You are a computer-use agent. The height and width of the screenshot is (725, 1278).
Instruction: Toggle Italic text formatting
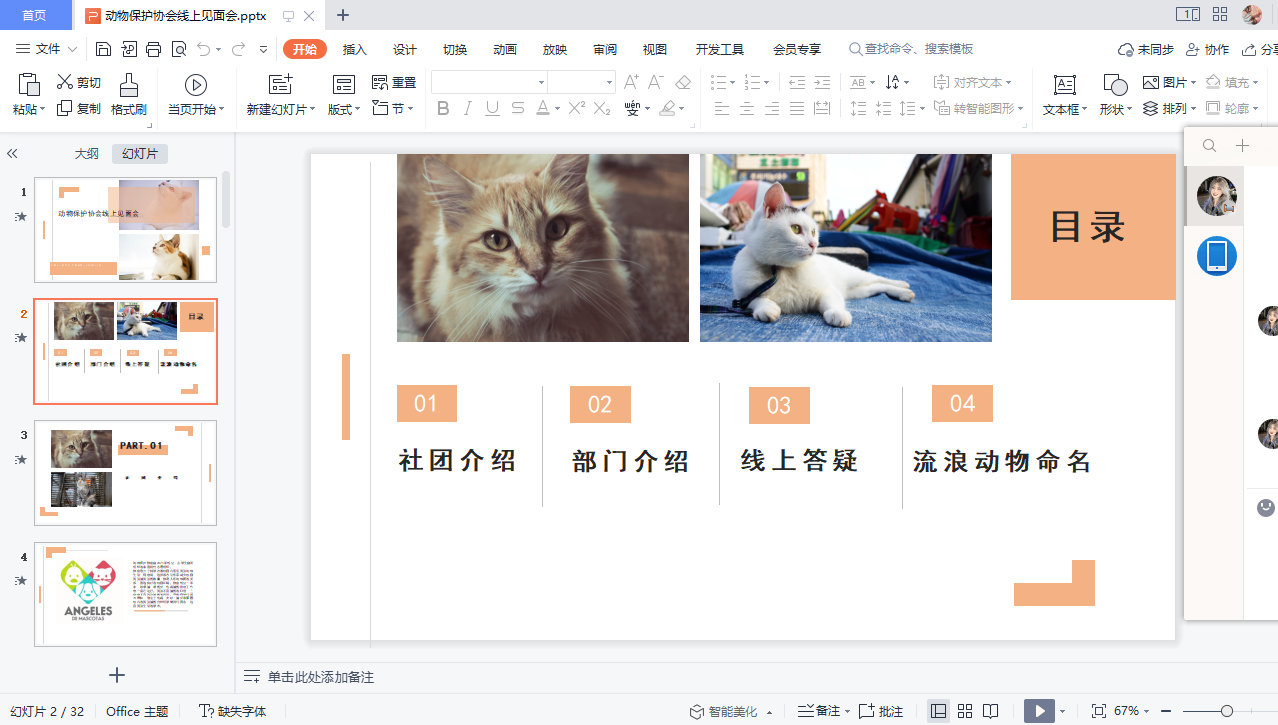[468, 108]
